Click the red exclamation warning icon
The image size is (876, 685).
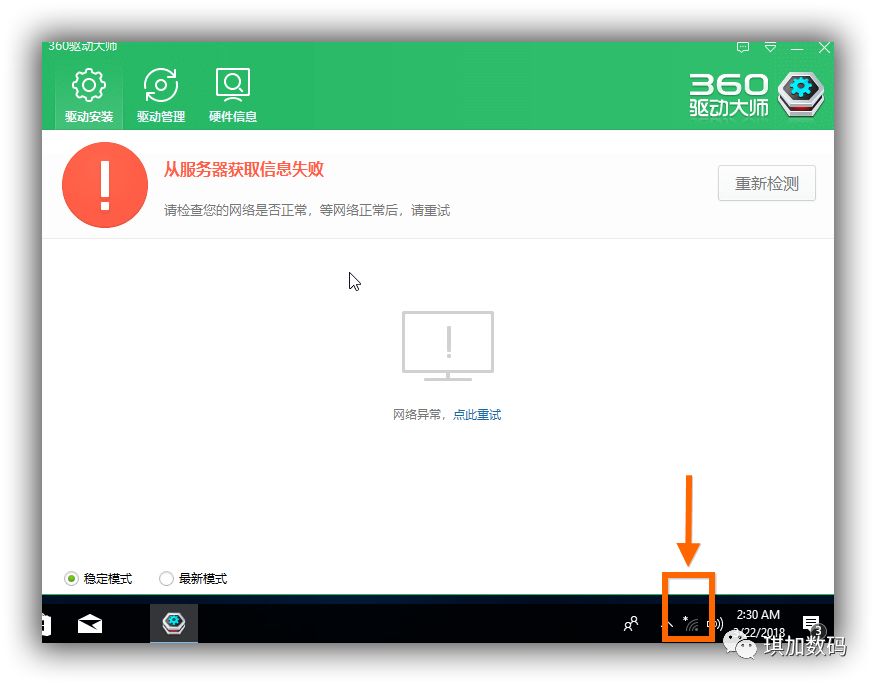(x=105, y=185)
